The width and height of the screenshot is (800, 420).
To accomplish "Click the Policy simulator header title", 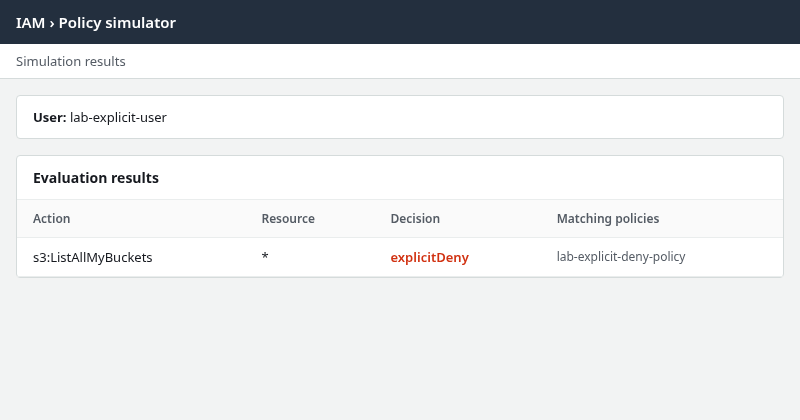I will coord(117,23).
